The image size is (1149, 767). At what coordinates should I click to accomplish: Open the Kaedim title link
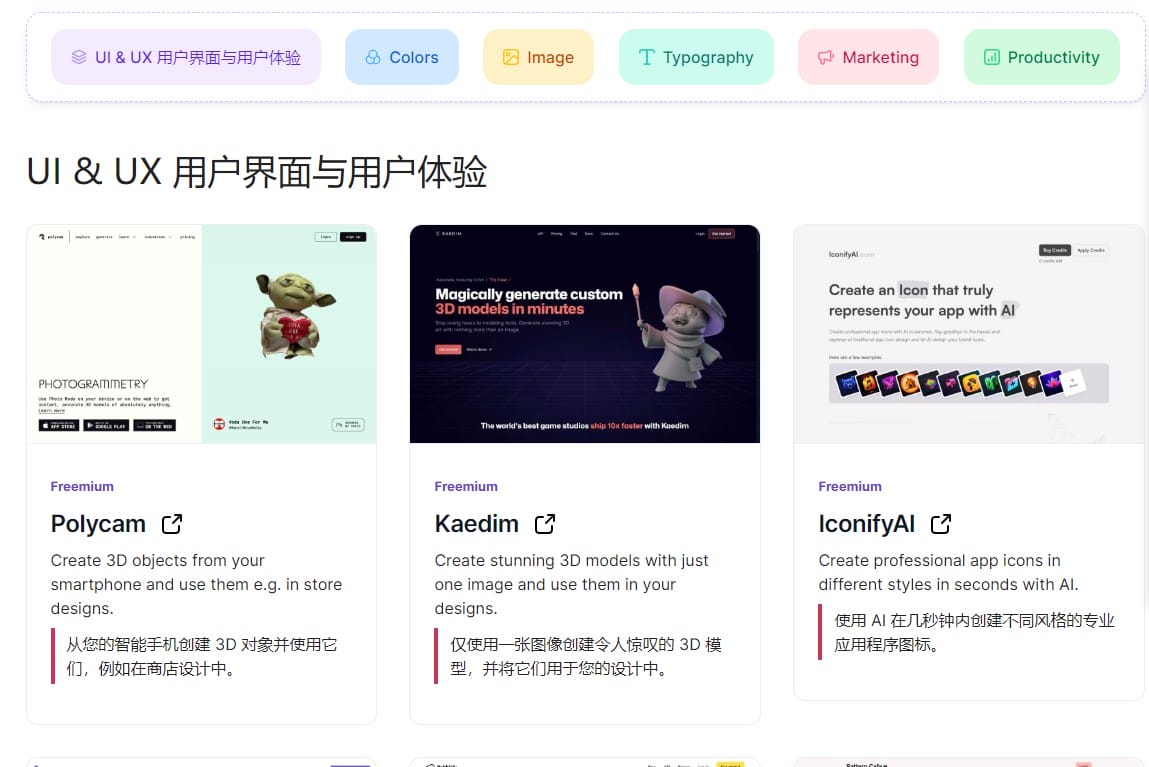476,524
